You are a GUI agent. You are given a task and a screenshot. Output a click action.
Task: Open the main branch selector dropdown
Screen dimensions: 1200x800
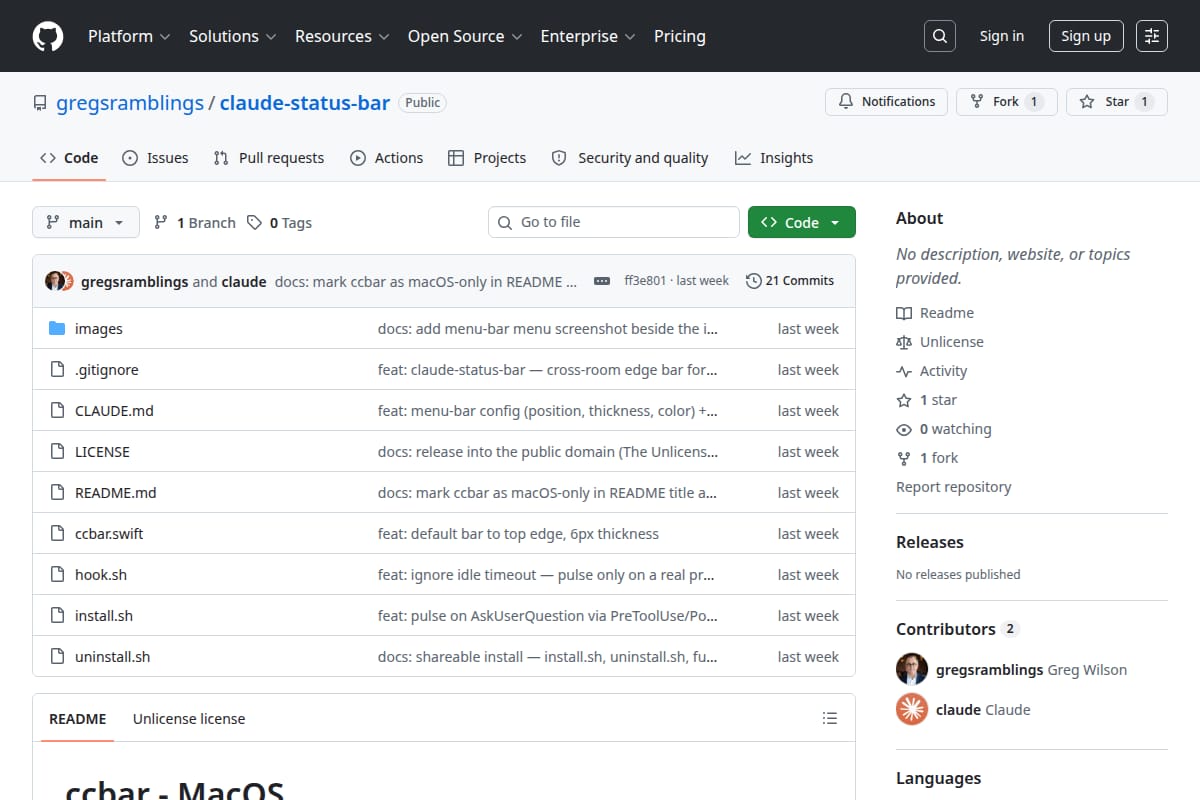(85, 222)
